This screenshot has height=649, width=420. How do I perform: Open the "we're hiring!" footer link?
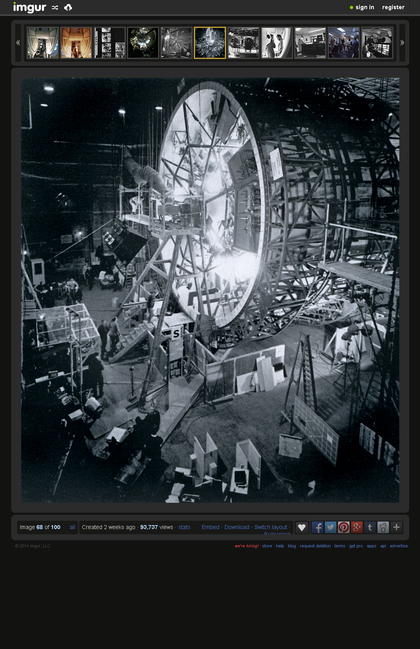[x=247, y=546]
